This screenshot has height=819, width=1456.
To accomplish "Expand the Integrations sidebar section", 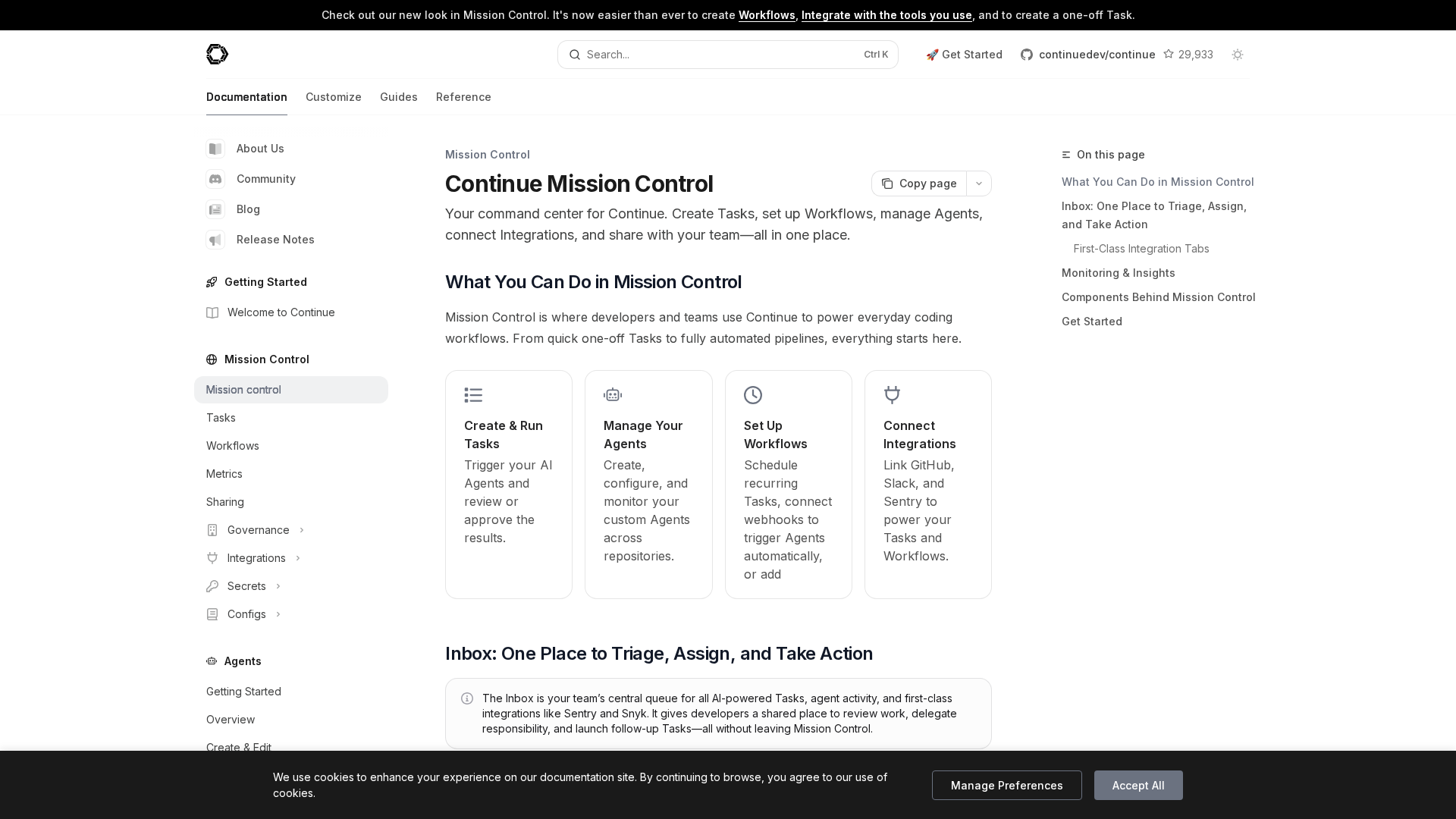I will pyautogui.click(x=256, y=558).
